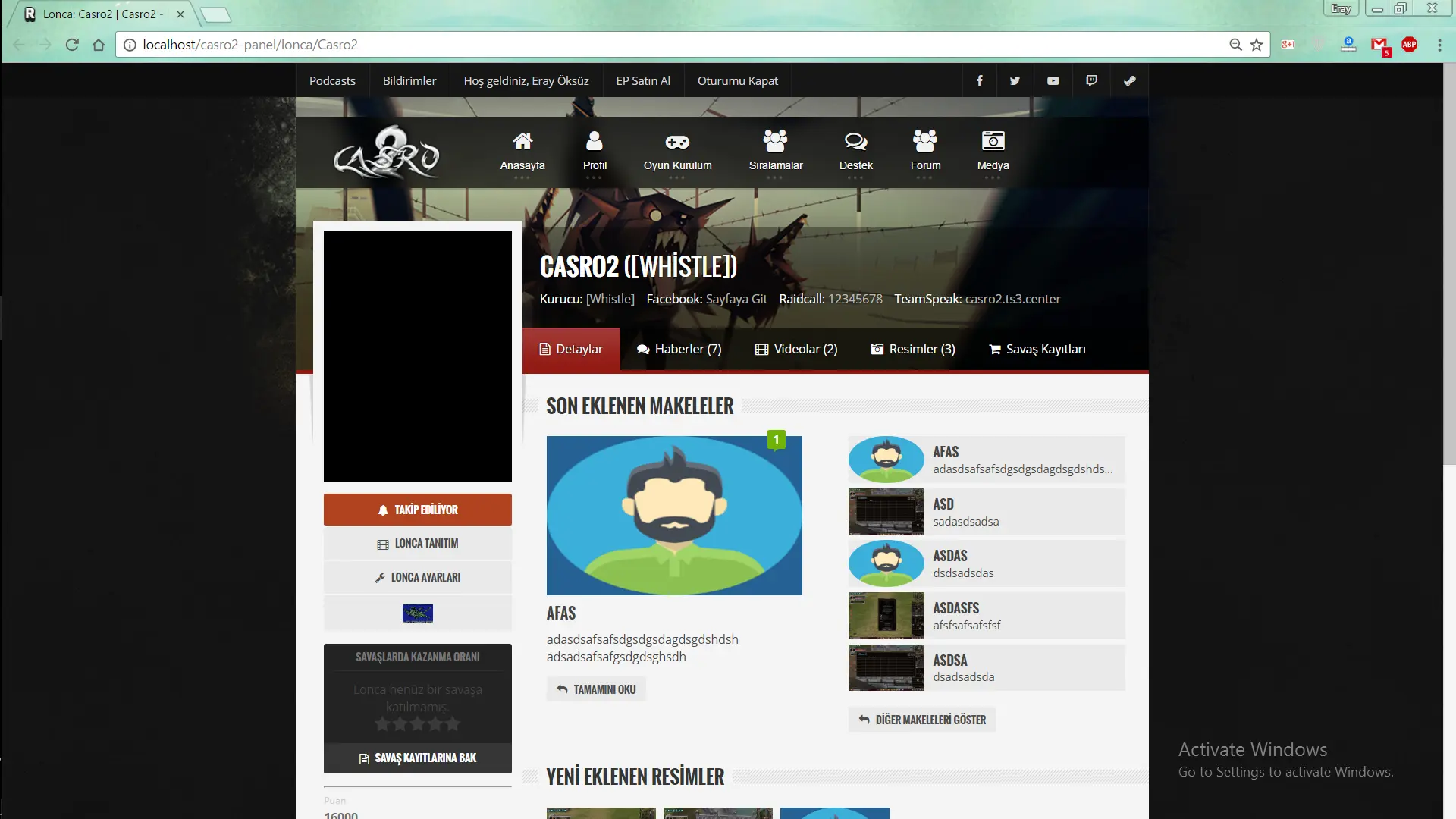Click the black guild avatar image
Screen dimensions: 1456x819
coord(418,356)
